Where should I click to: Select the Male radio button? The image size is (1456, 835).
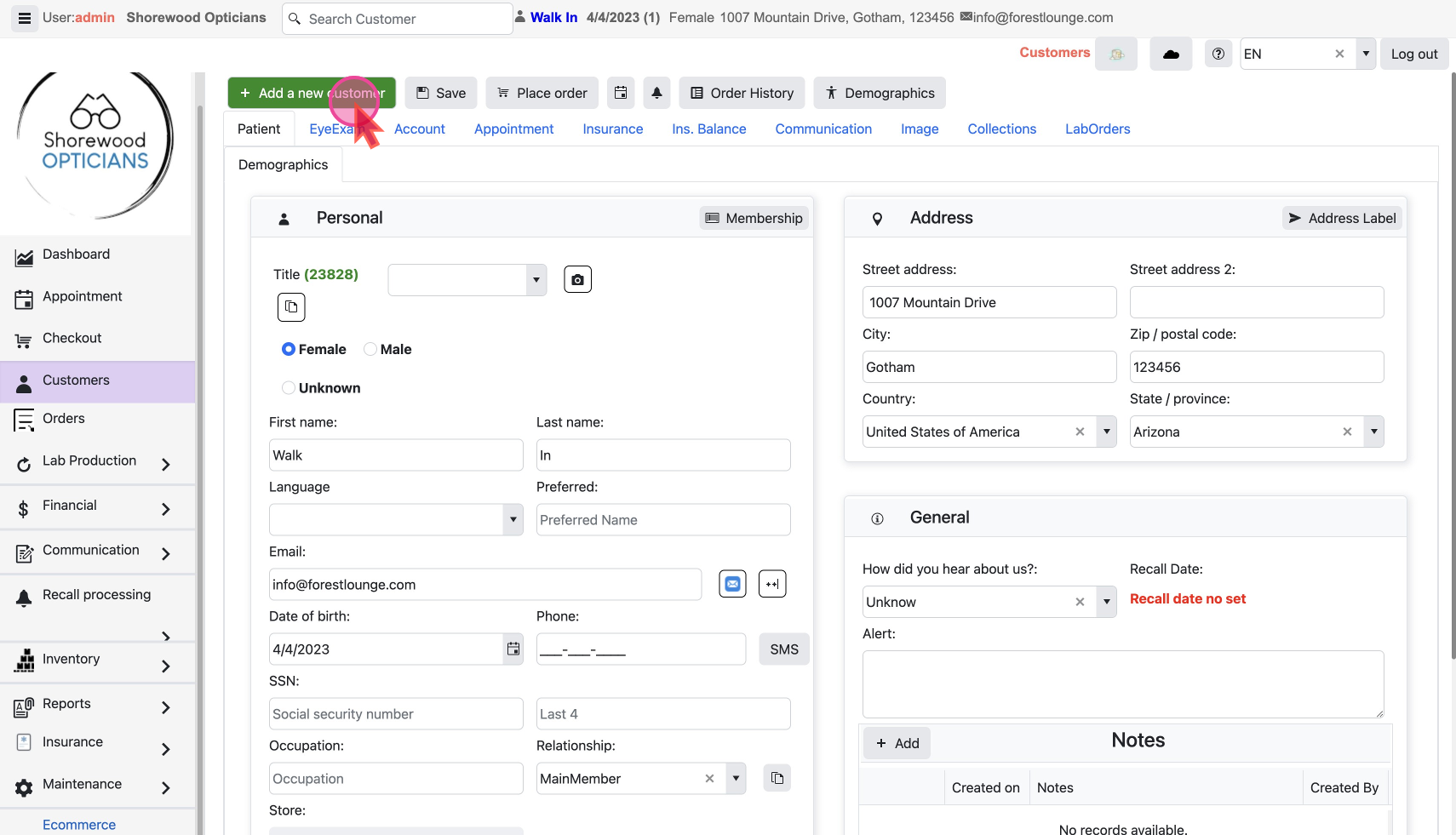[370, 349]
